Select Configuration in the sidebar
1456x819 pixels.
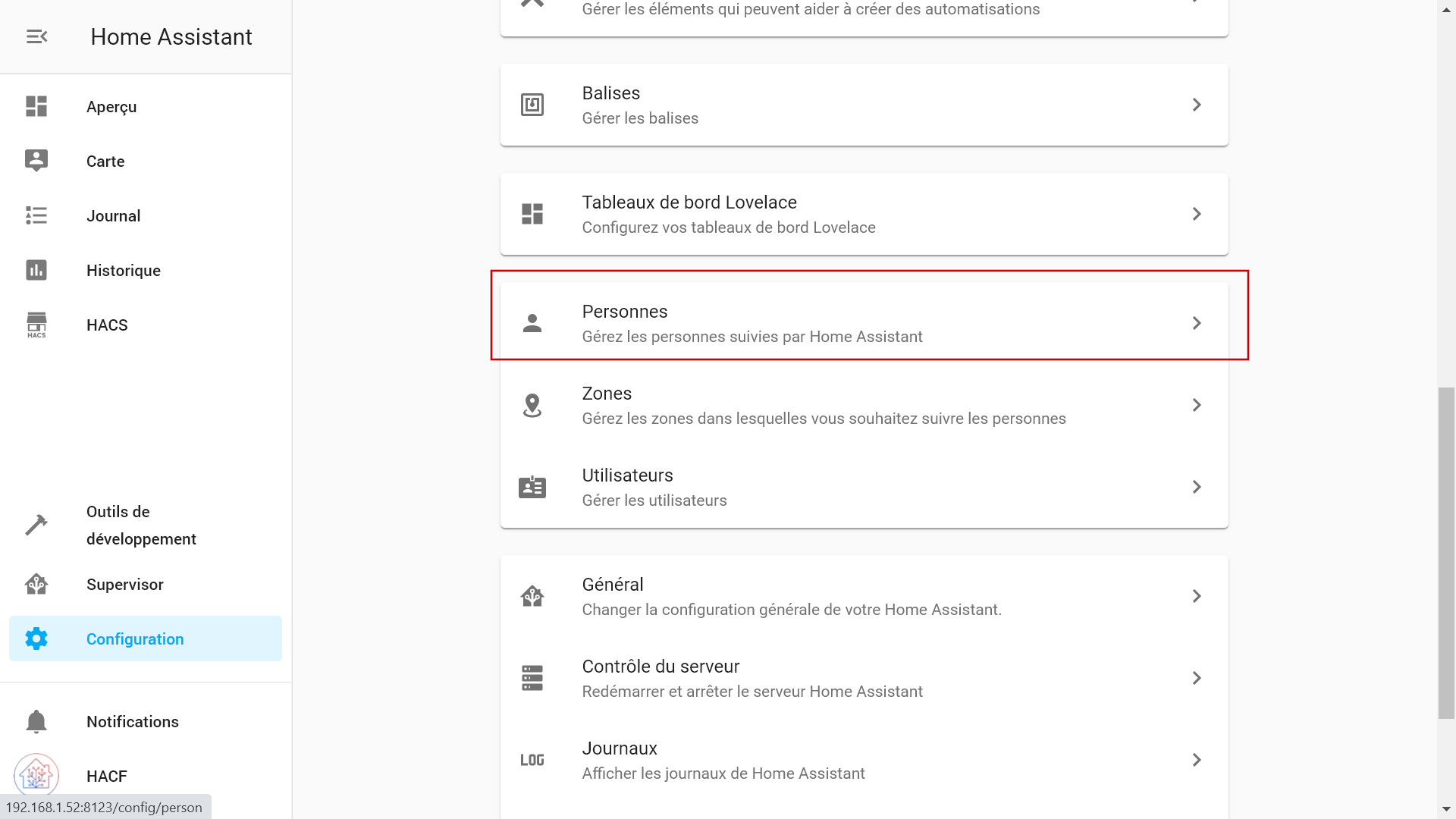point(146,639)
